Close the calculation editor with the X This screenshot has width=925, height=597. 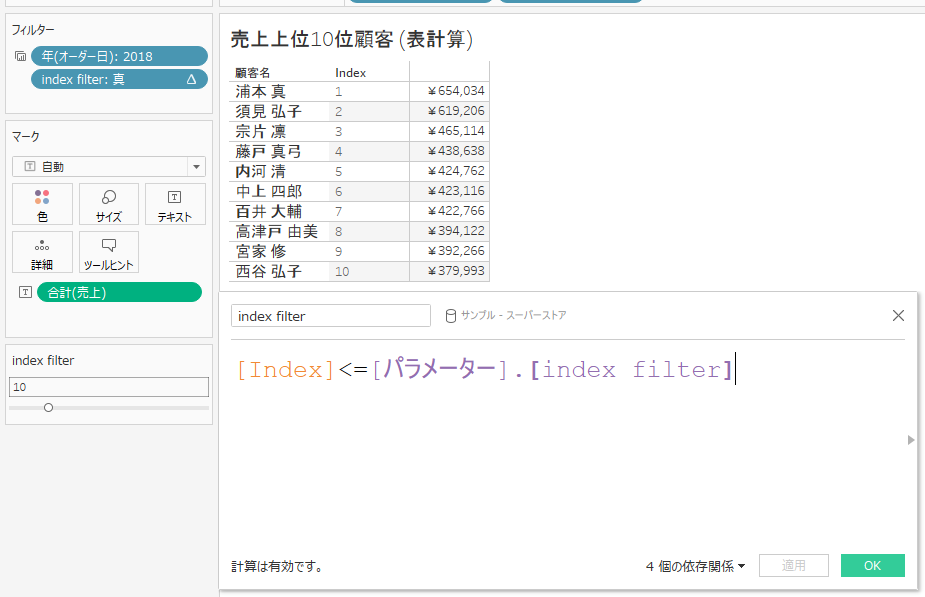click(x=897, y=315)
